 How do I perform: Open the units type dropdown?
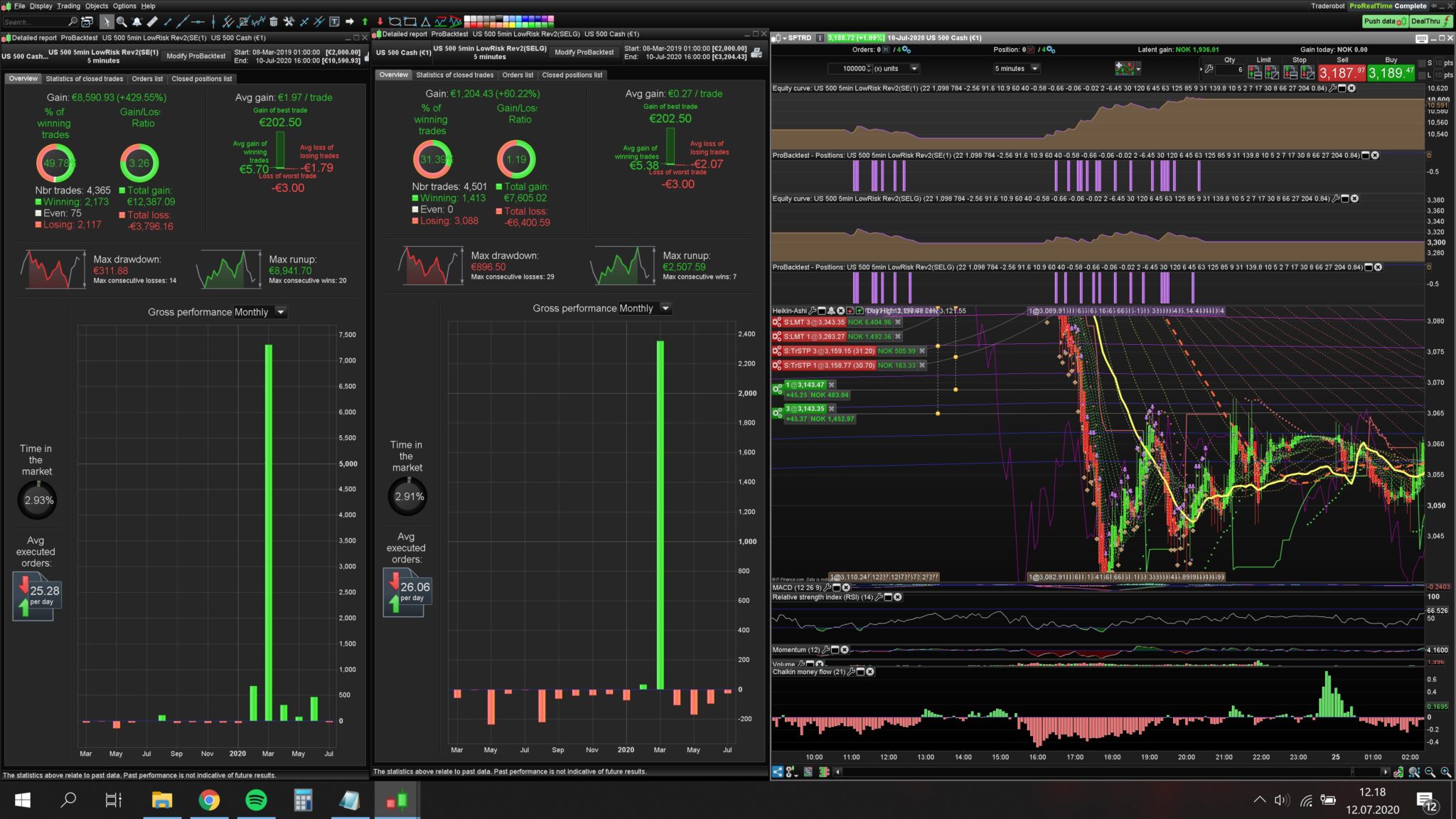pyautogui.click(x=914, y=68)
